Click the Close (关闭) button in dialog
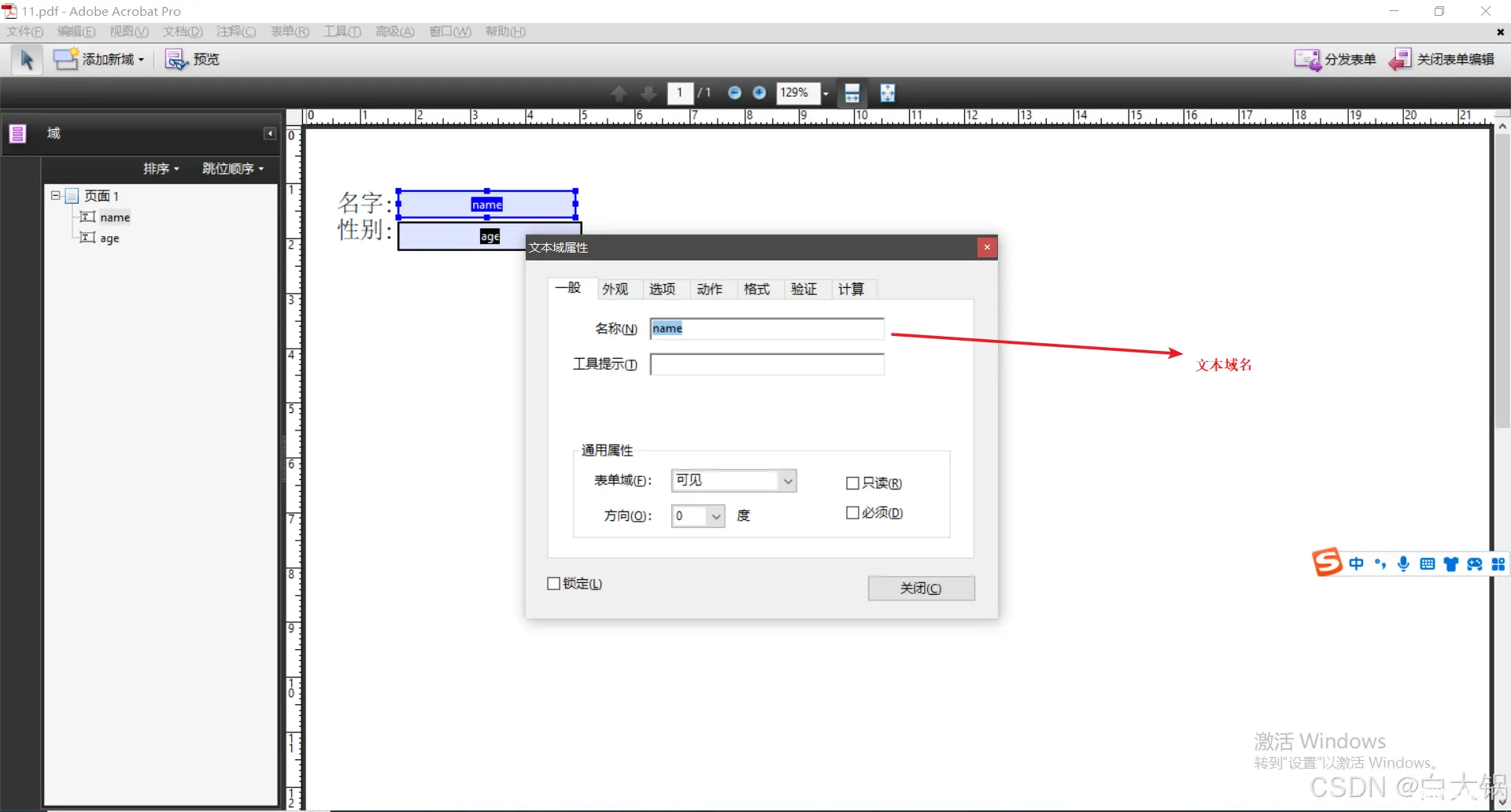Screen dimensions: 1511x812 click(x=922, y=589)
